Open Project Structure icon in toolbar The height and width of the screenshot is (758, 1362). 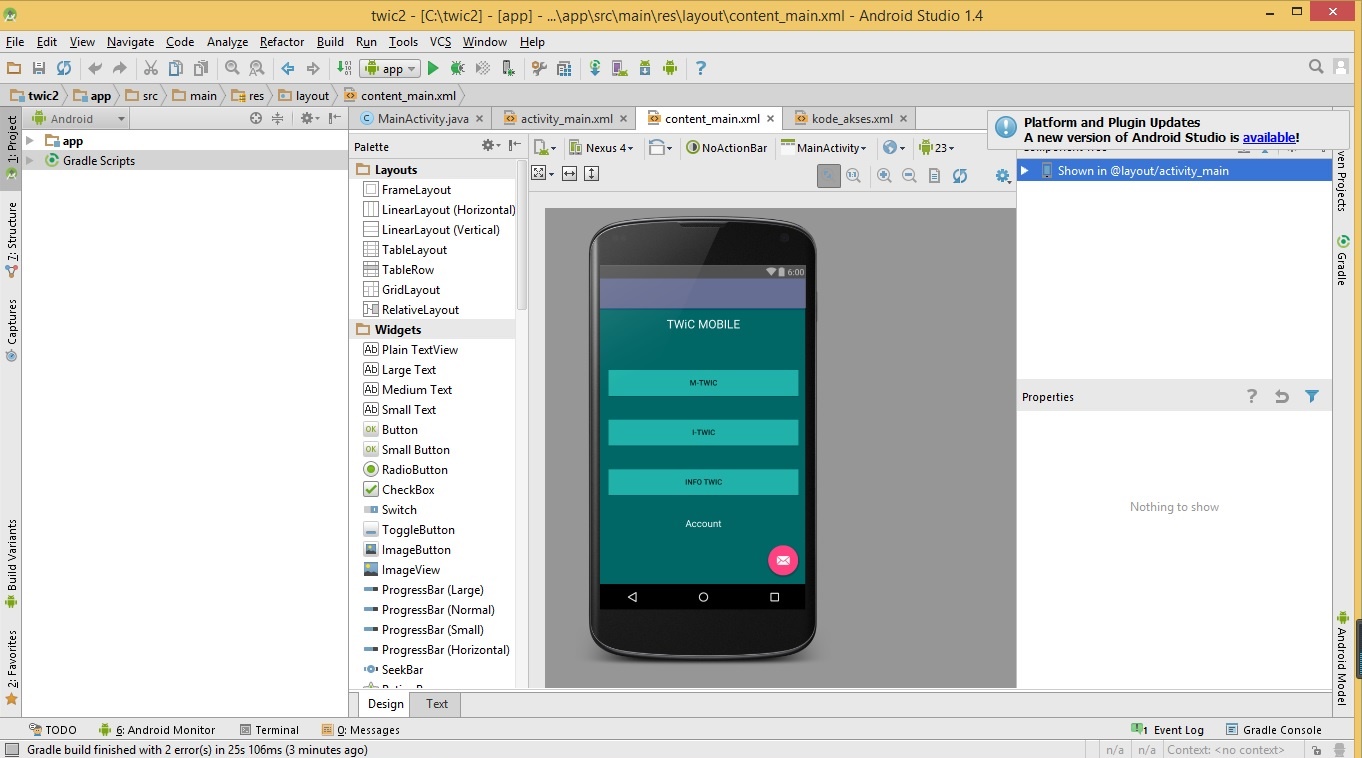coord(564,68)
